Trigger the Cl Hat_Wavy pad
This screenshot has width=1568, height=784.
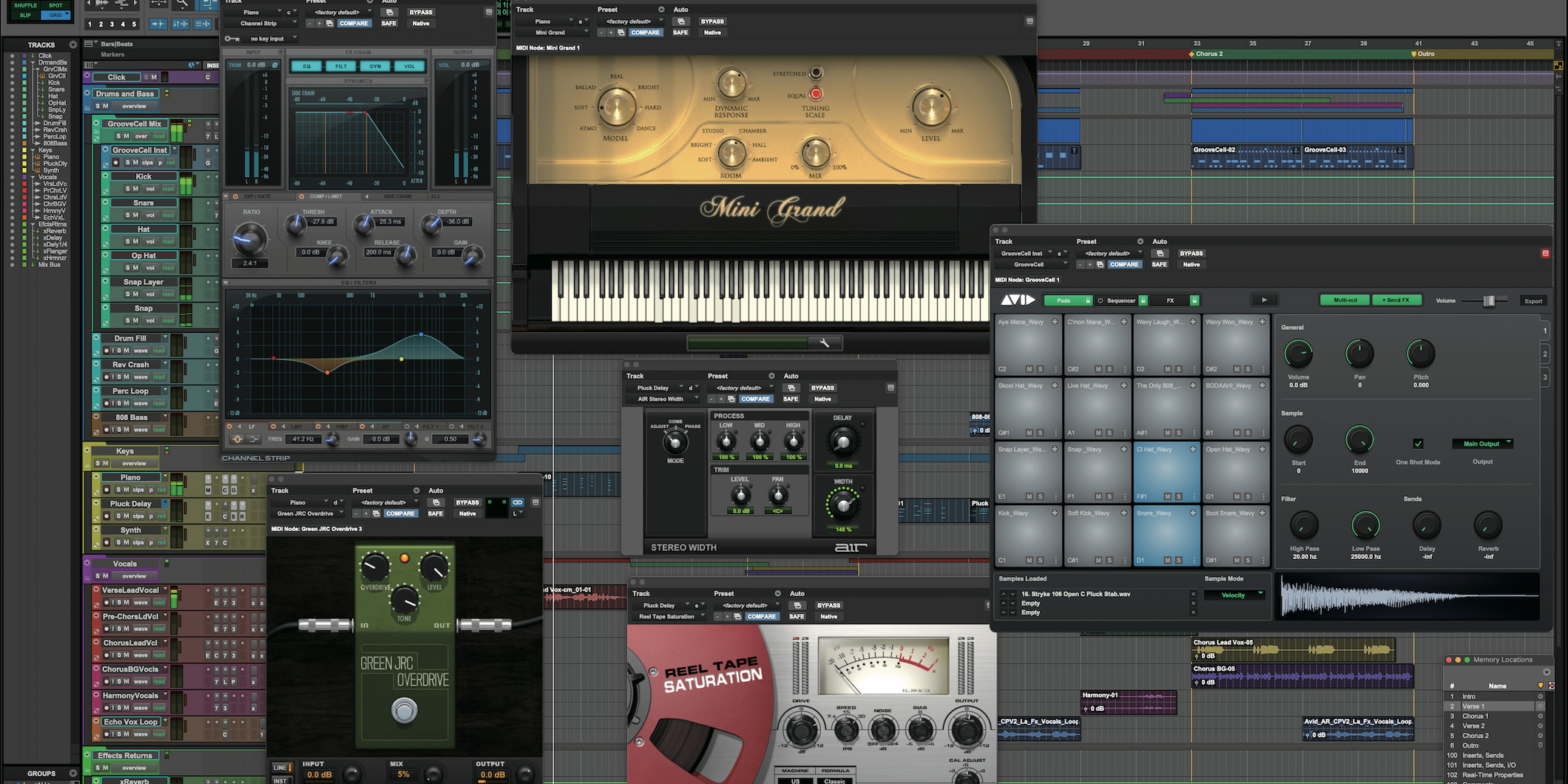point(1166,473)
